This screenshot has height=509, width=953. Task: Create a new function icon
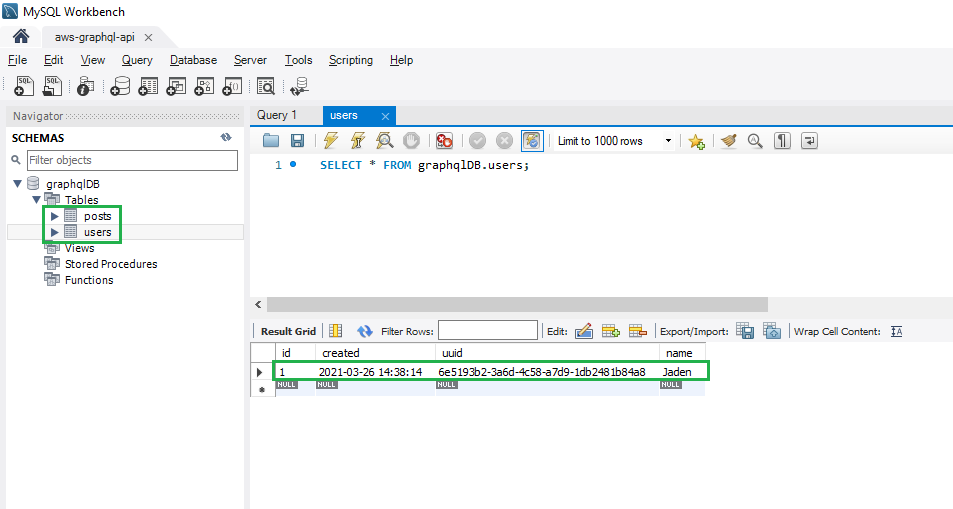click(232, 86)
